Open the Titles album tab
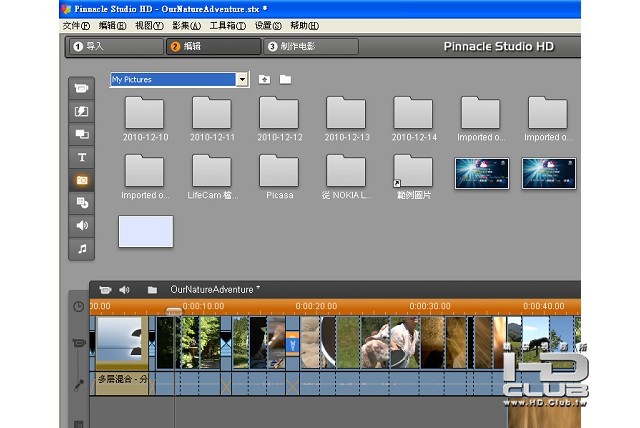This screenshot has width=640, height=428. (x=82, y=157)
